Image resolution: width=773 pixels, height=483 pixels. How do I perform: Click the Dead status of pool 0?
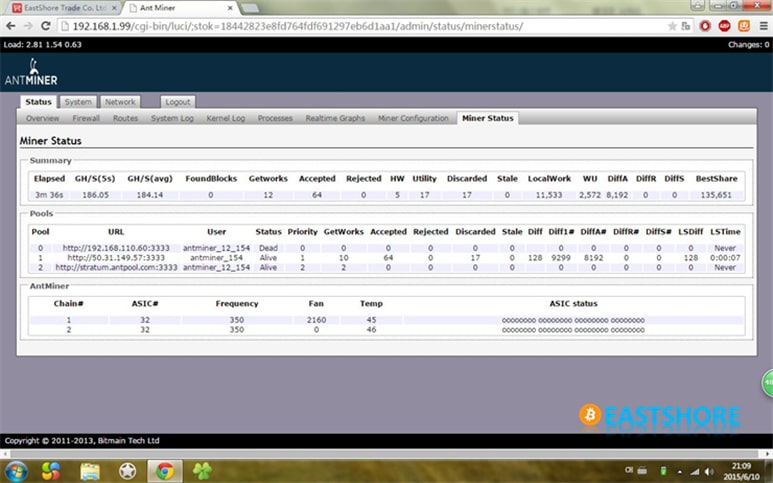tap(268, 248)
